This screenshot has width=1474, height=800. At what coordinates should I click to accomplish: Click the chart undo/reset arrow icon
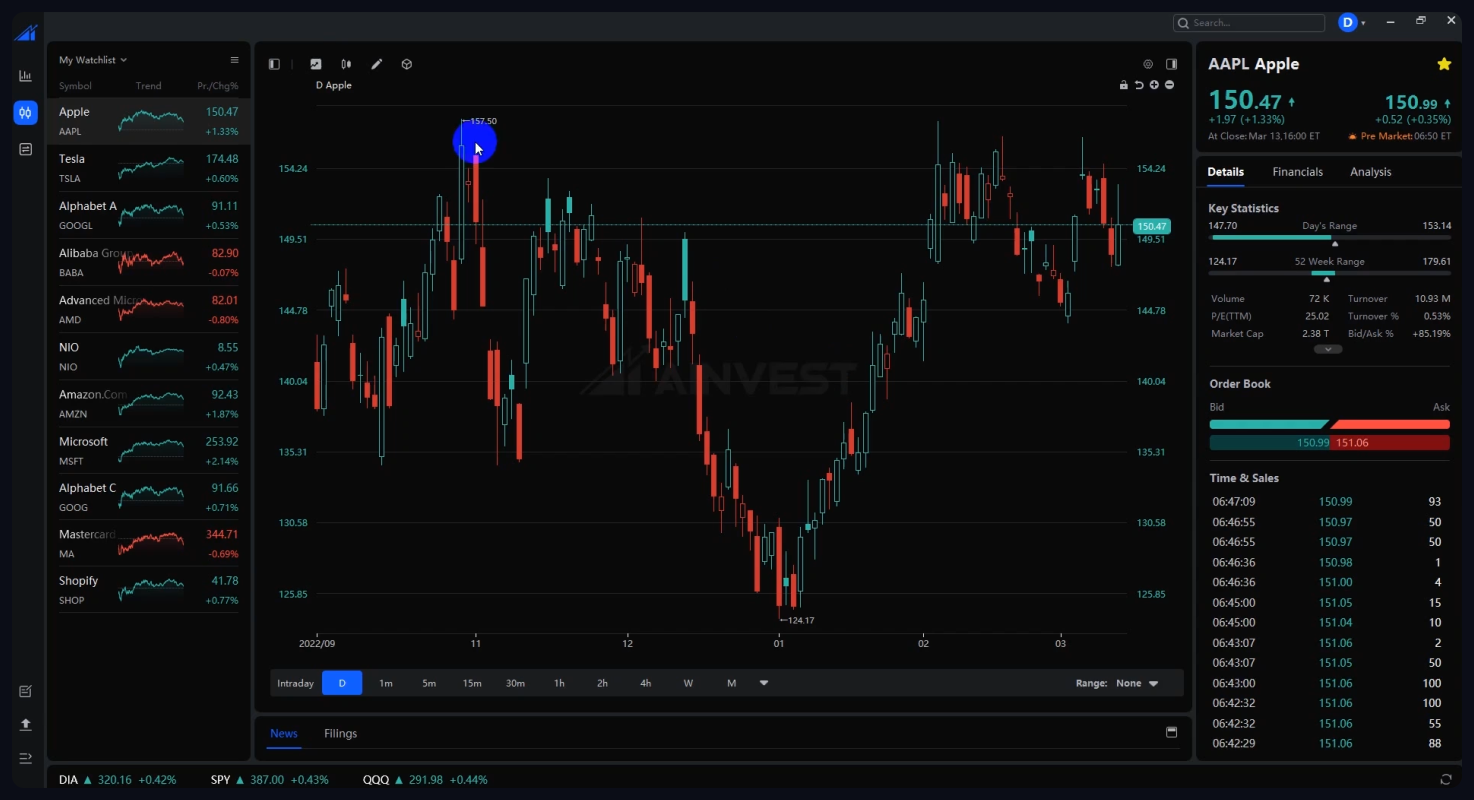tap(1139, 85)
